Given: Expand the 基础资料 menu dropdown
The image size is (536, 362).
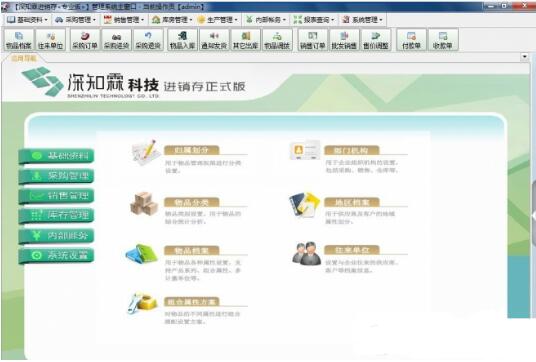Looking at the screenshot, I should (27, 20).
